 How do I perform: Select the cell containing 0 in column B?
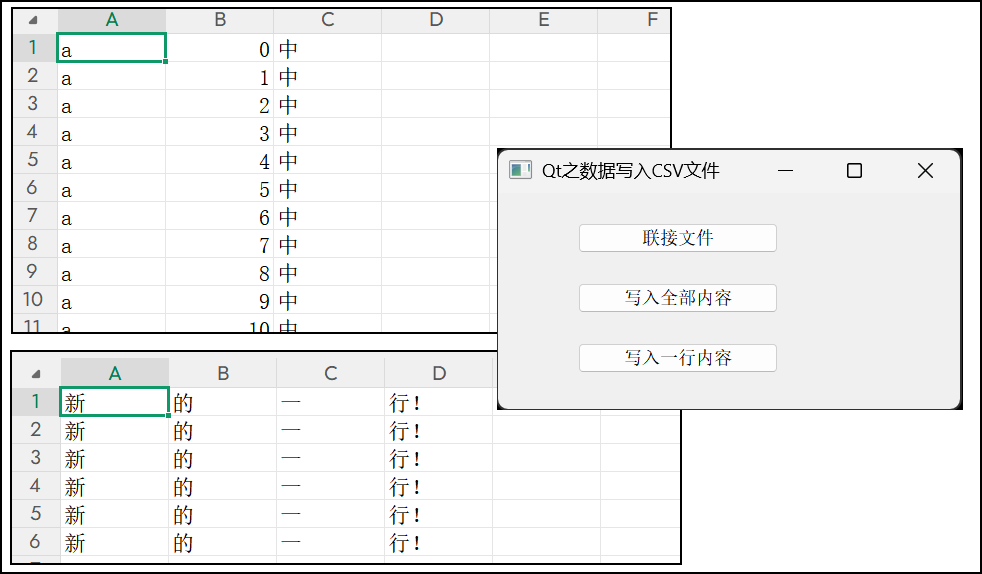pyautogui.click(x=220, y=49)
